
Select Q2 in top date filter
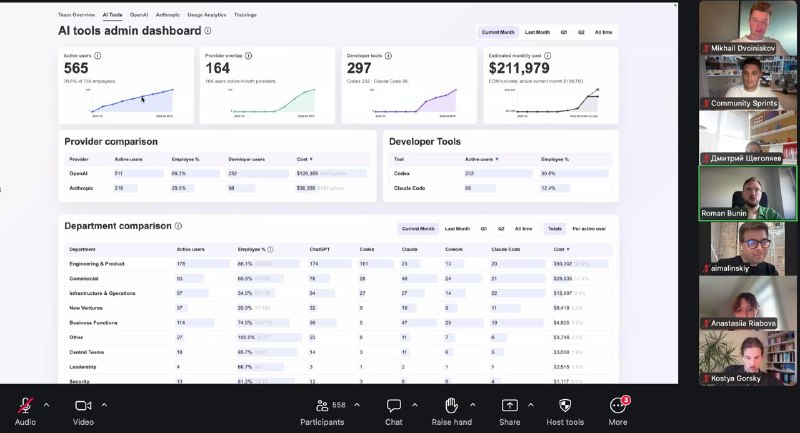pyautogui.click(x=581, y=32)
